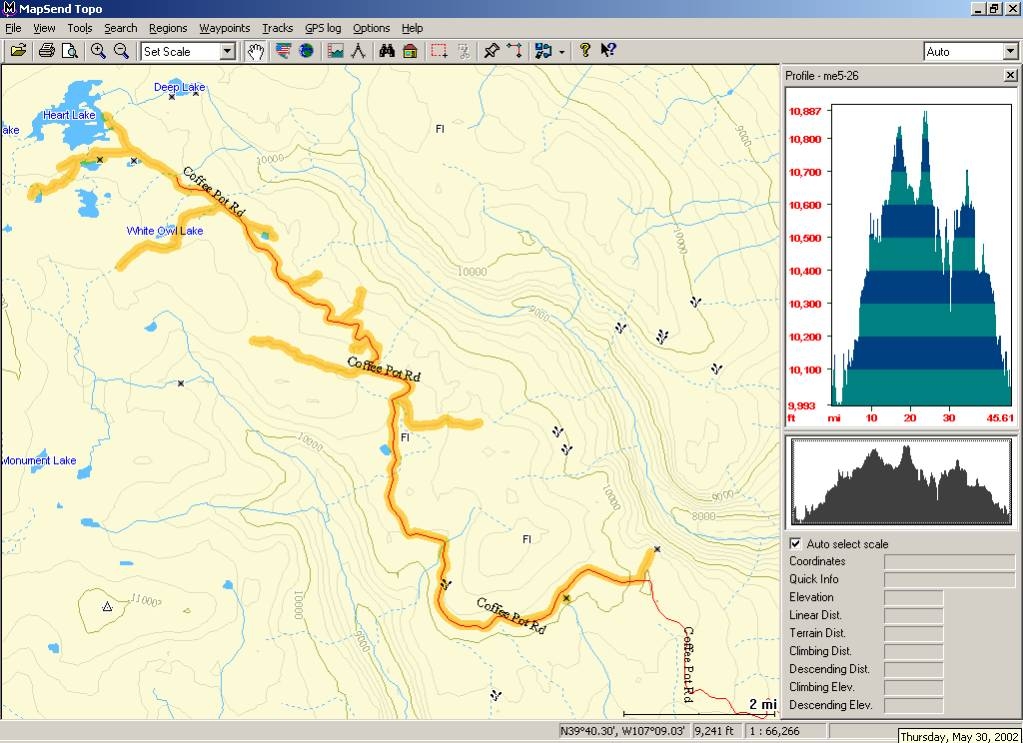
Task: Click the house icon in the toolbar
Action: click(410, 51)
